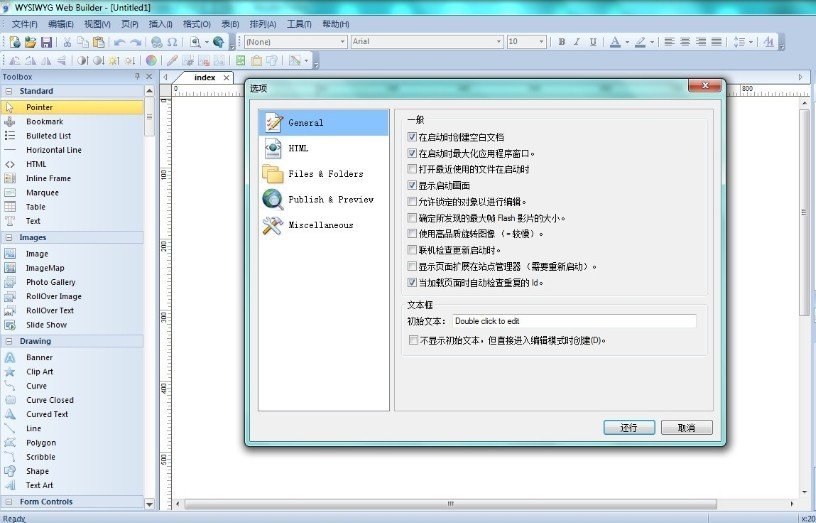Click the Copy toolbar icon
Viewport: 816px width, 523px height.
(83, 42)
